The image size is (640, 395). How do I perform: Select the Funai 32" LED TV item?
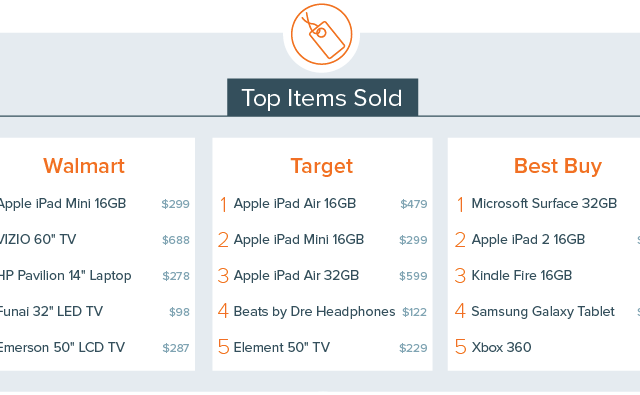click(x=51, y=312)
